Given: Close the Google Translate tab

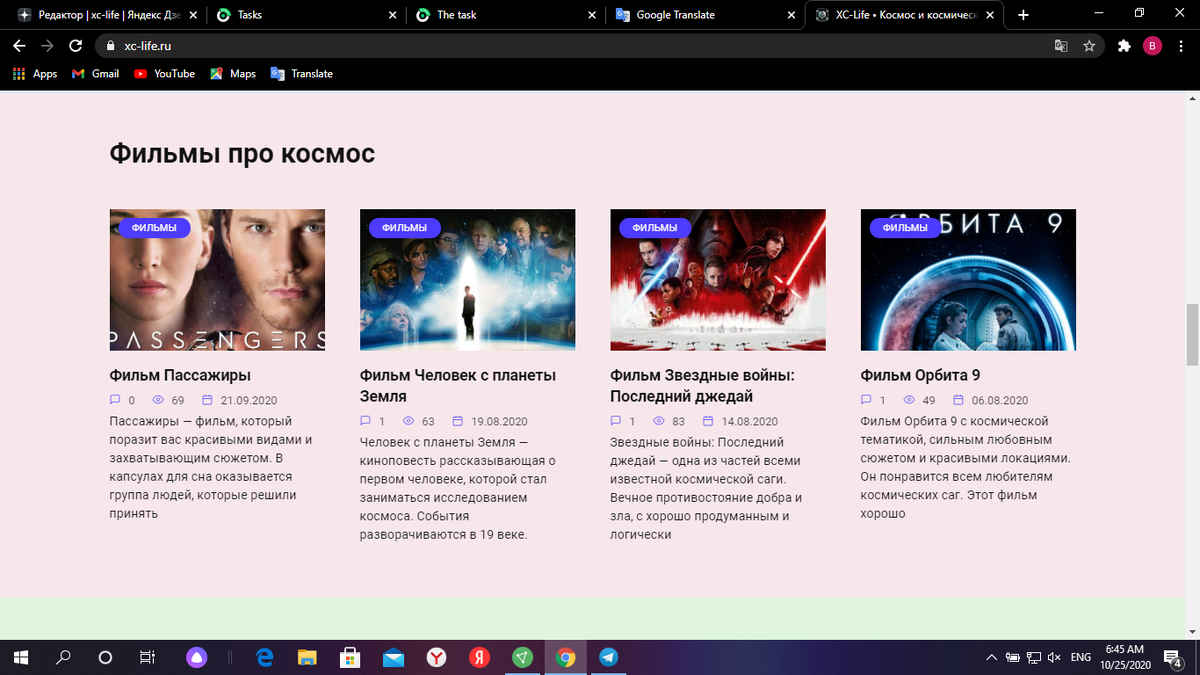Looking at the screenshot, I should click(791, 15).
